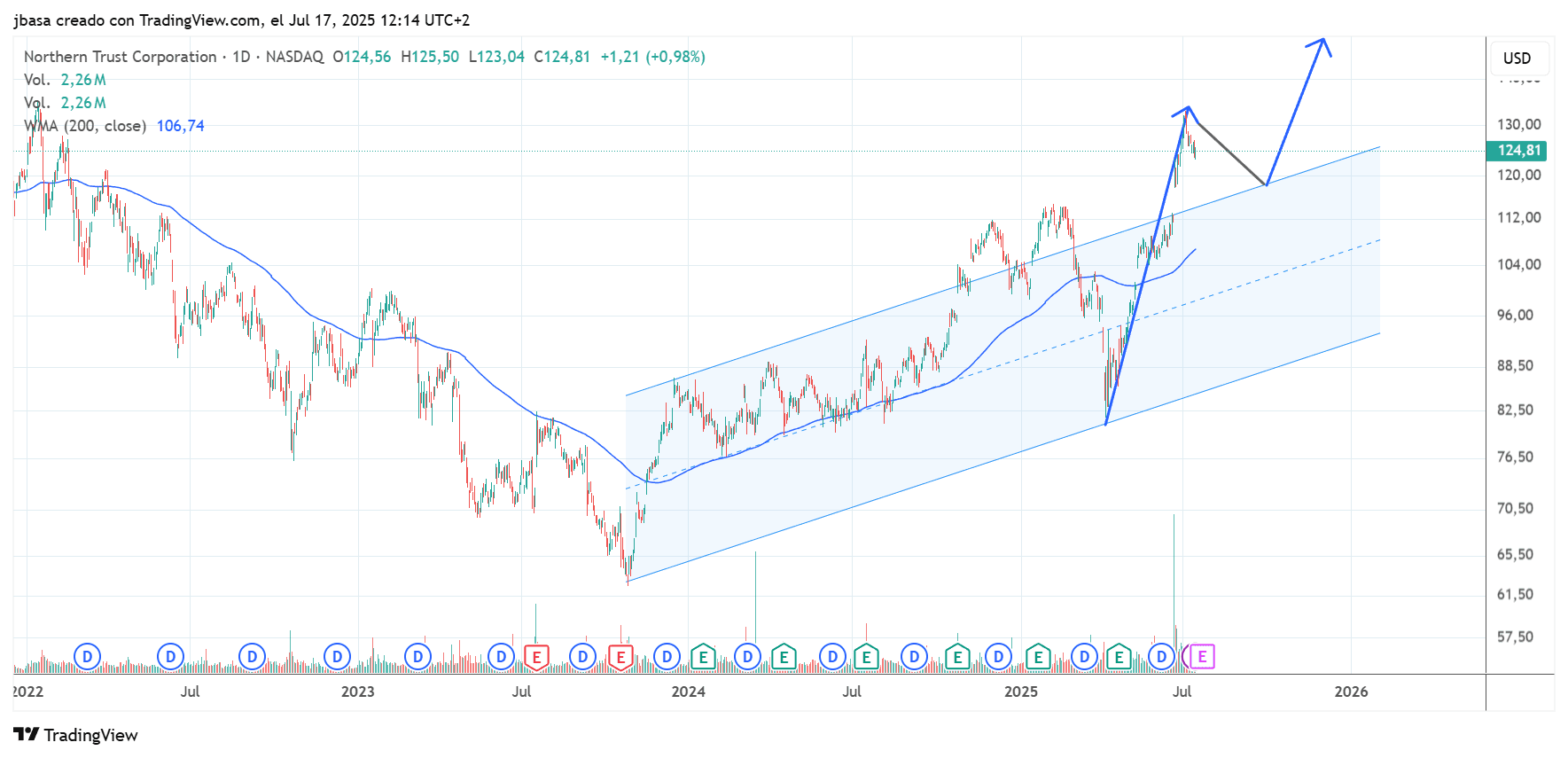This screenshot has height=758, width=1568.
Task: Click the 2024 time axis label
Action: pos(689,692)
